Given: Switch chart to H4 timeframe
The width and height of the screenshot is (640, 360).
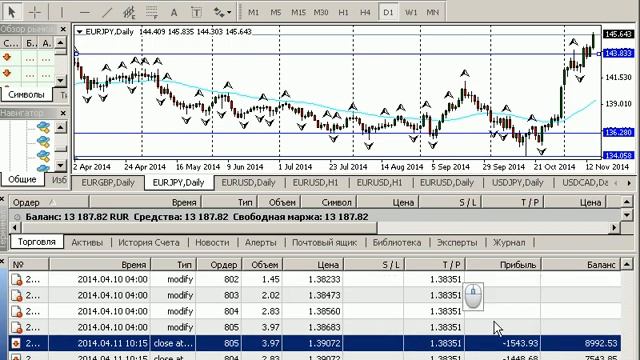Looking at the screenshot, I should [365, 12].
